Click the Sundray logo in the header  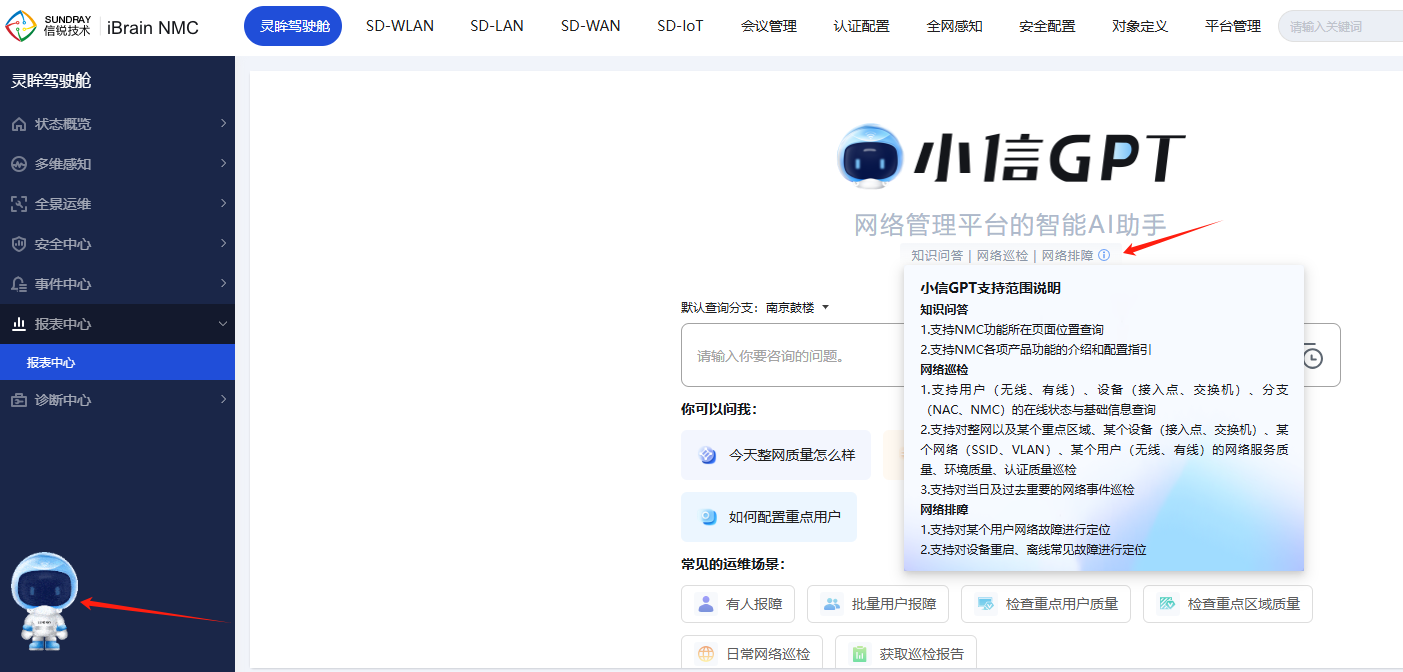pyautogui.click(x=49, y=26)
